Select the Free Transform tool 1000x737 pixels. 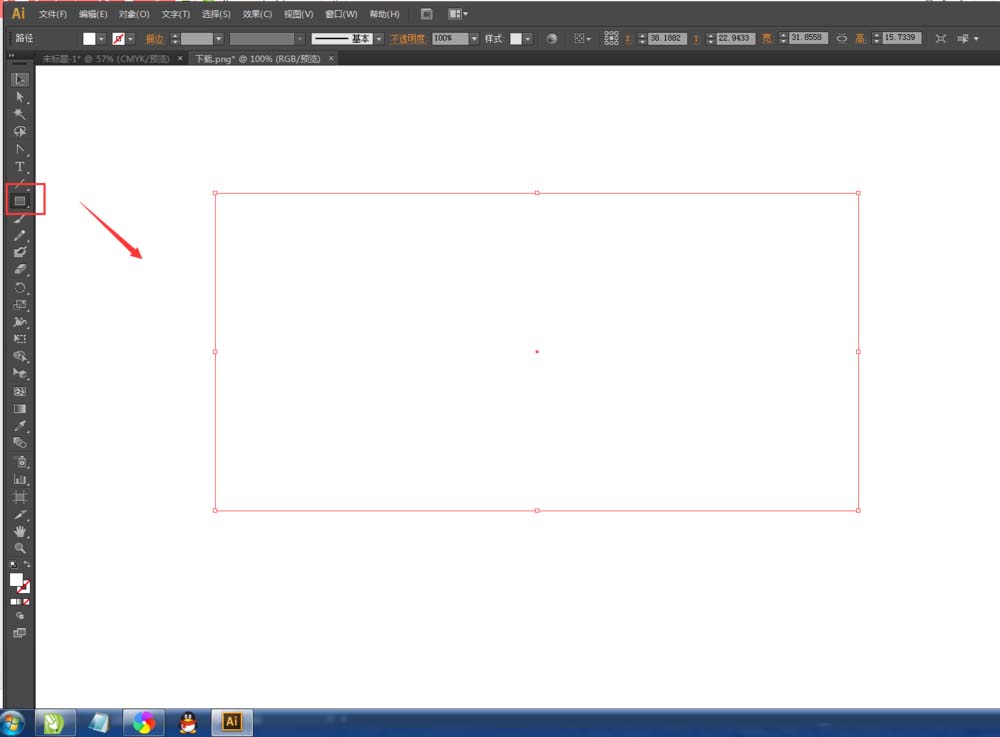pos(20,339)
